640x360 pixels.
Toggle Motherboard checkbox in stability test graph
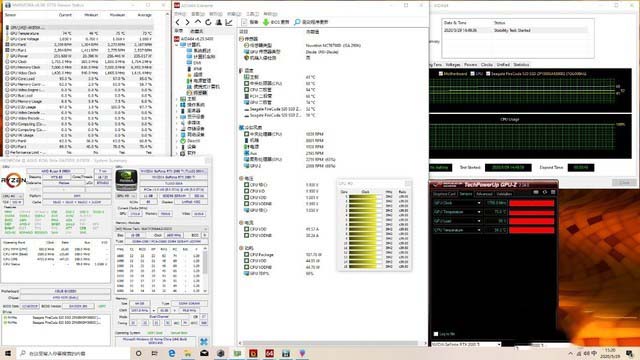click(441, 74)
